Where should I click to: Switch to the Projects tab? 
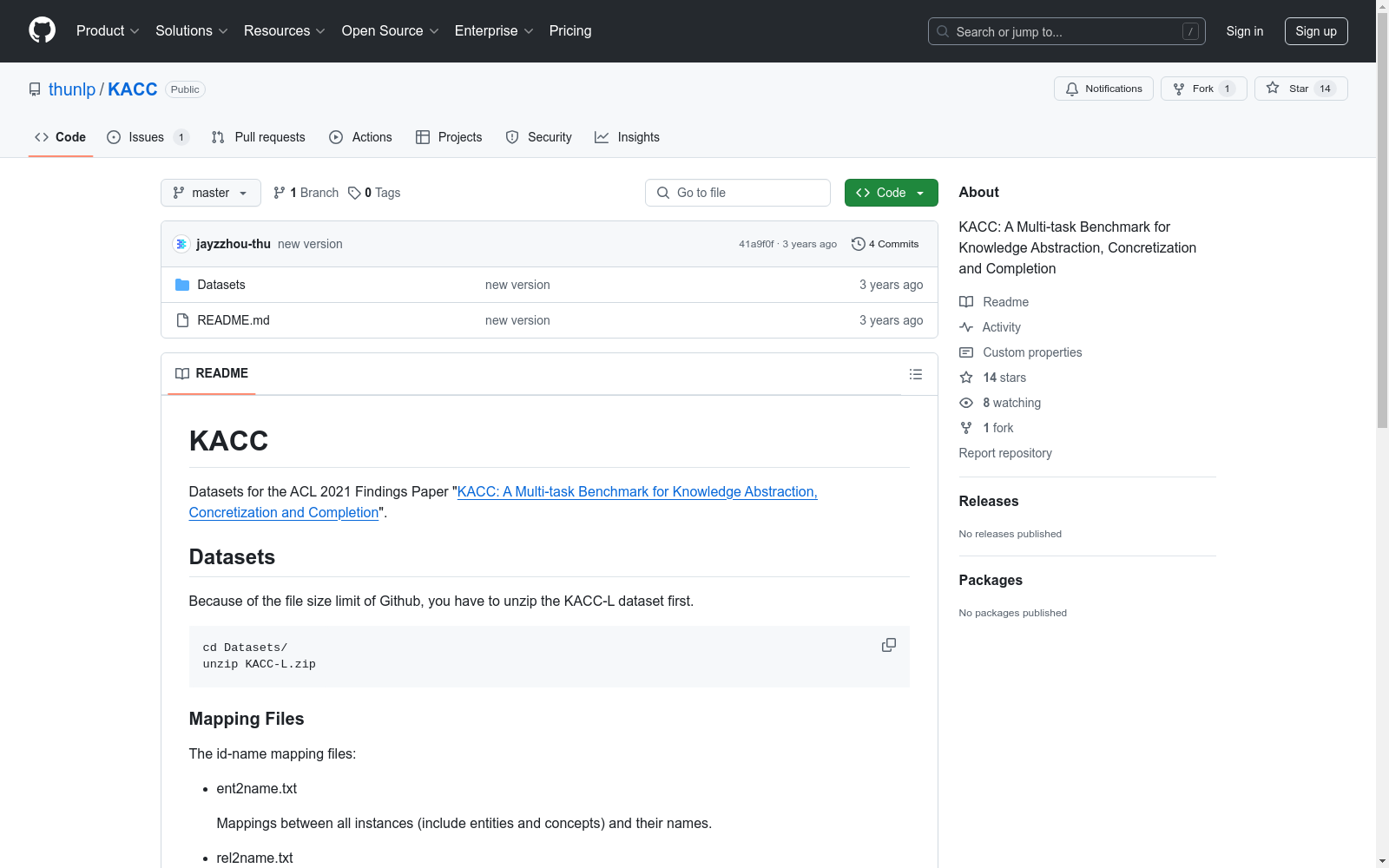click(x=449, y=137)
